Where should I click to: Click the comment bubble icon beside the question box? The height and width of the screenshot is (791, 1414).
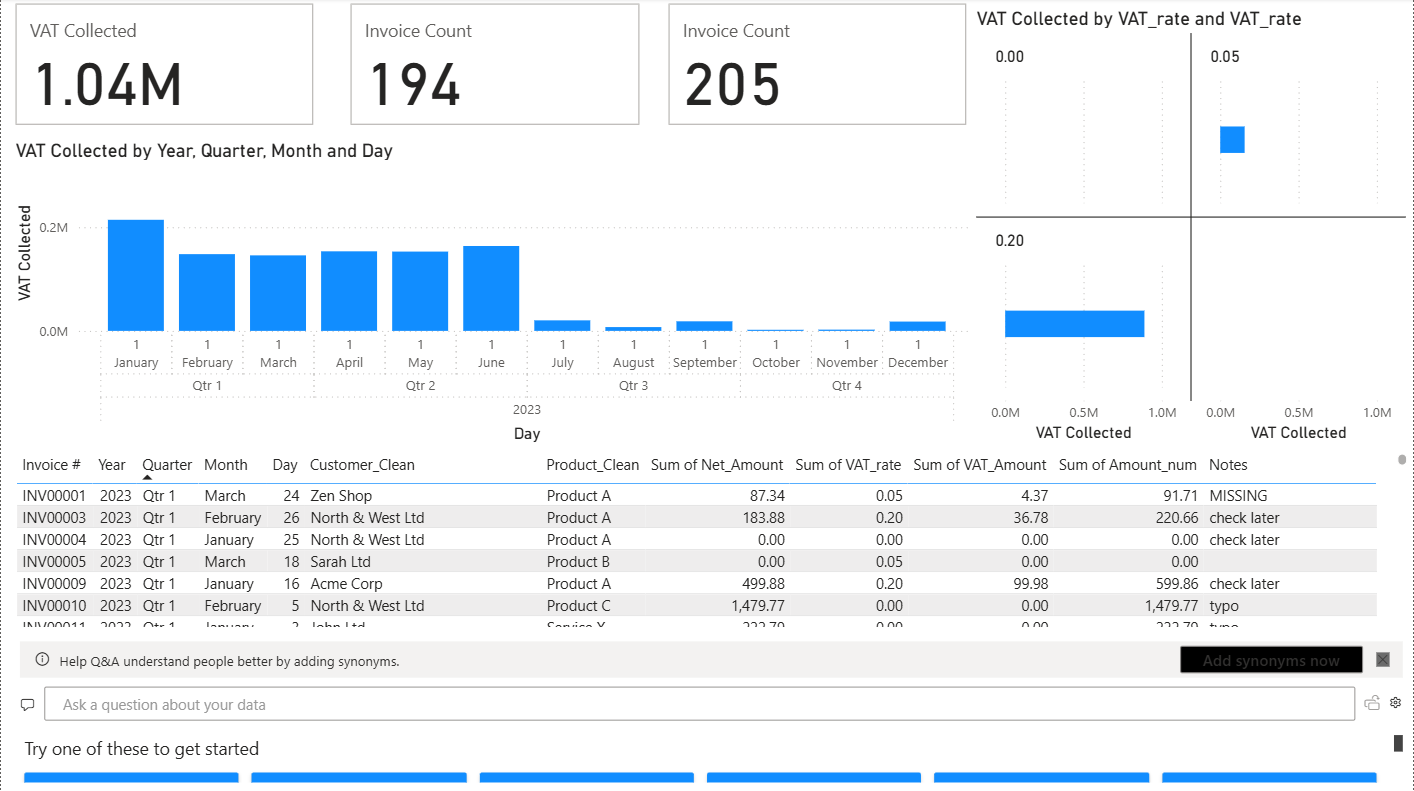point(27,704)
